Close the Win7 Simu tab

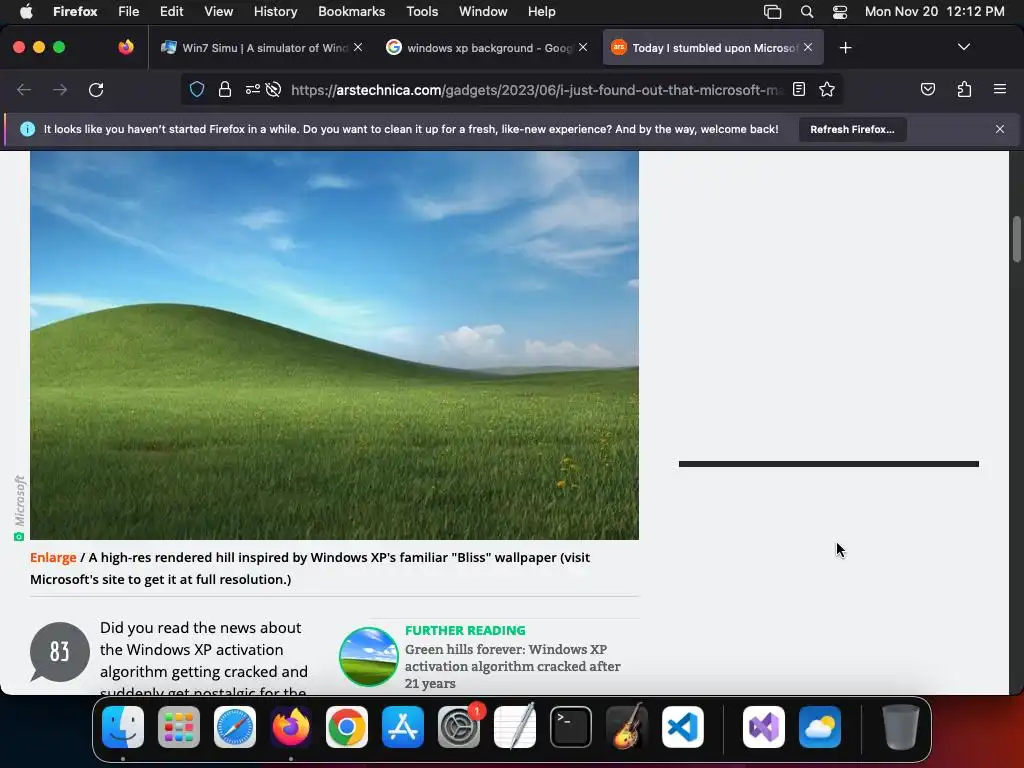tap(358, 47)
